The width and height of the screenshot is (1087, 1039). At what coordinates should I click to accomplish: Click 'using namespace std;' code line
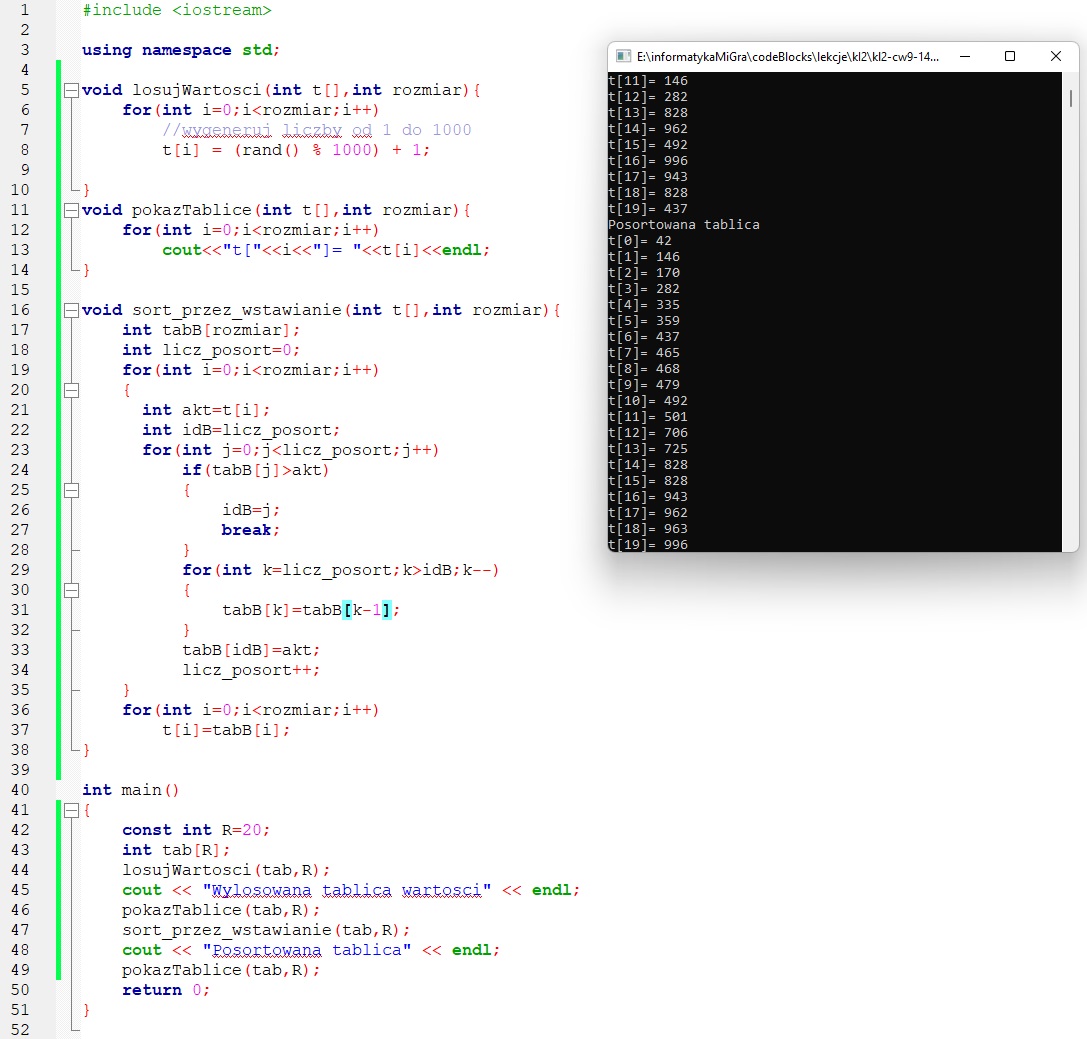180,50
